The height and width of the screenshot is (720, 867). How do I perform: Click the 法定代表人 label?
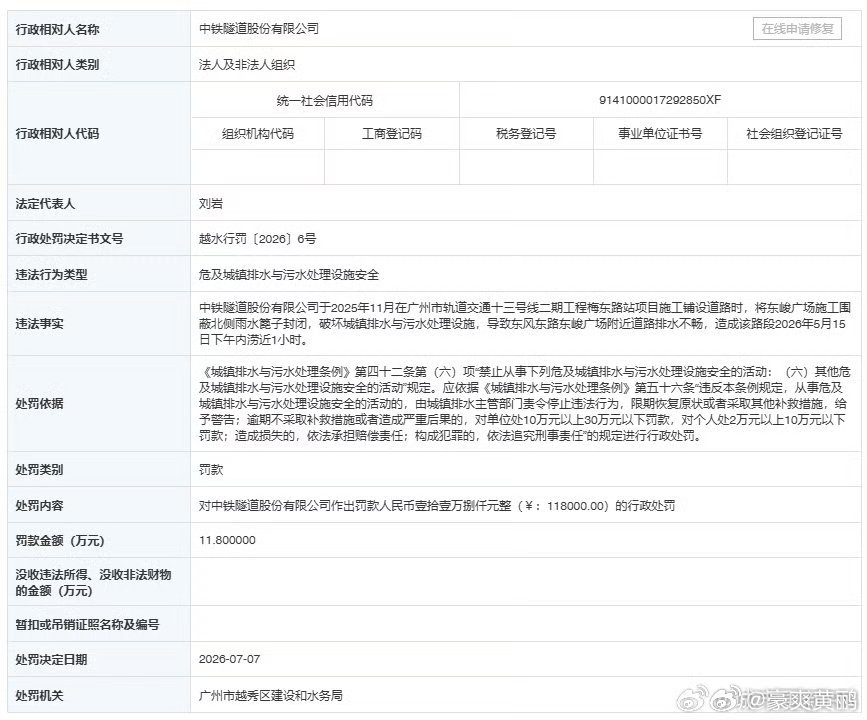click(x=45, y=204)
